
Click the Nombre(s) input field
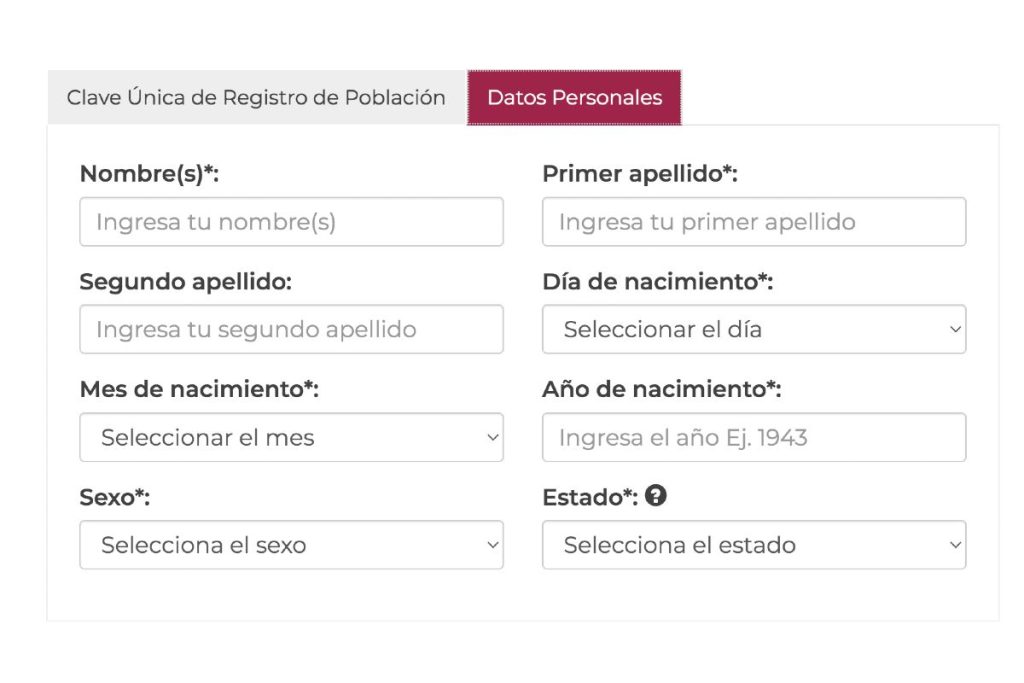(x=290, y=221)
